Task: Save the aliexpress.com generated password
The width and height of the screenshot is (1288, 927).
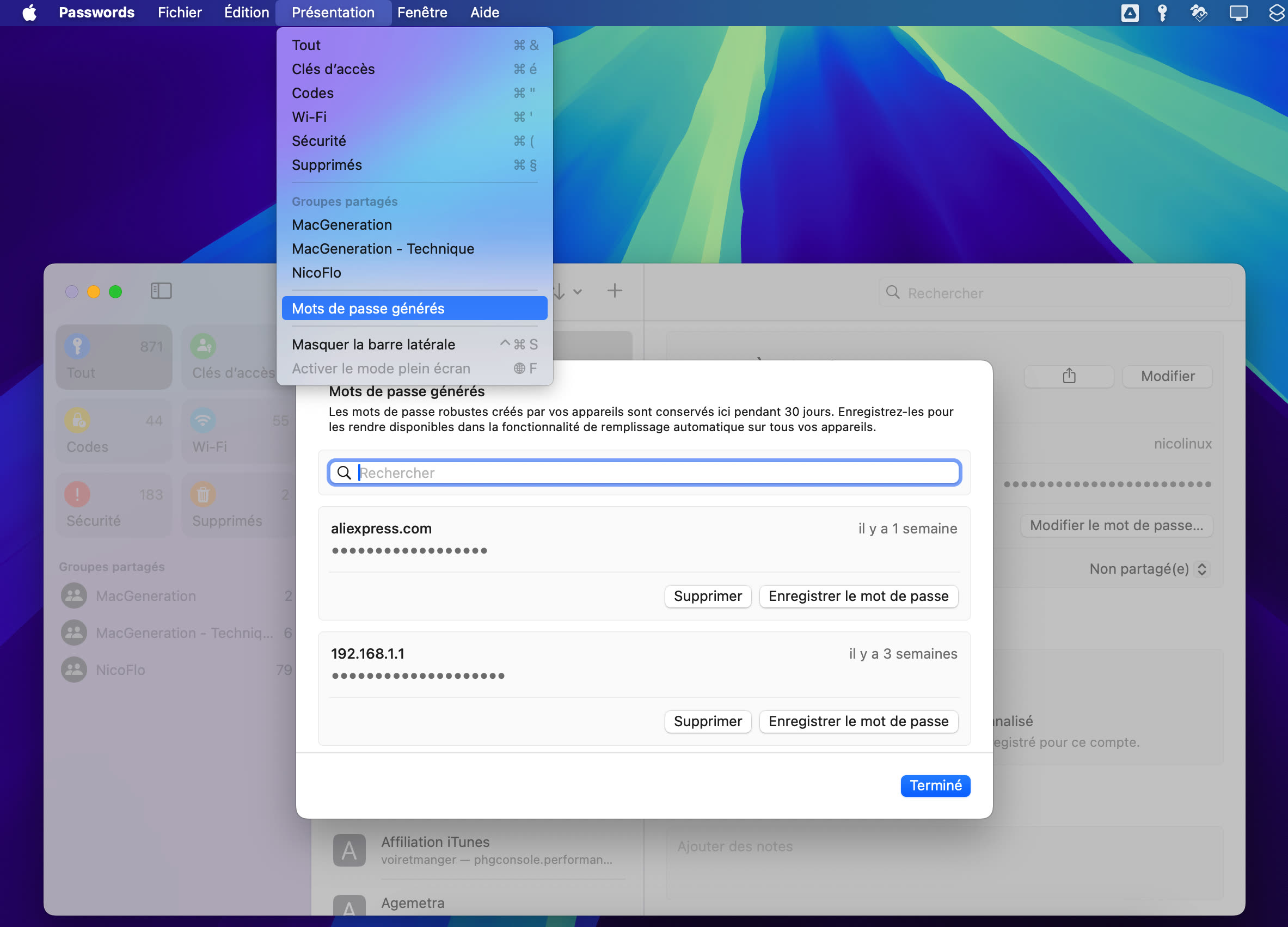Action: pyautogui.click(x=857, y=596)
